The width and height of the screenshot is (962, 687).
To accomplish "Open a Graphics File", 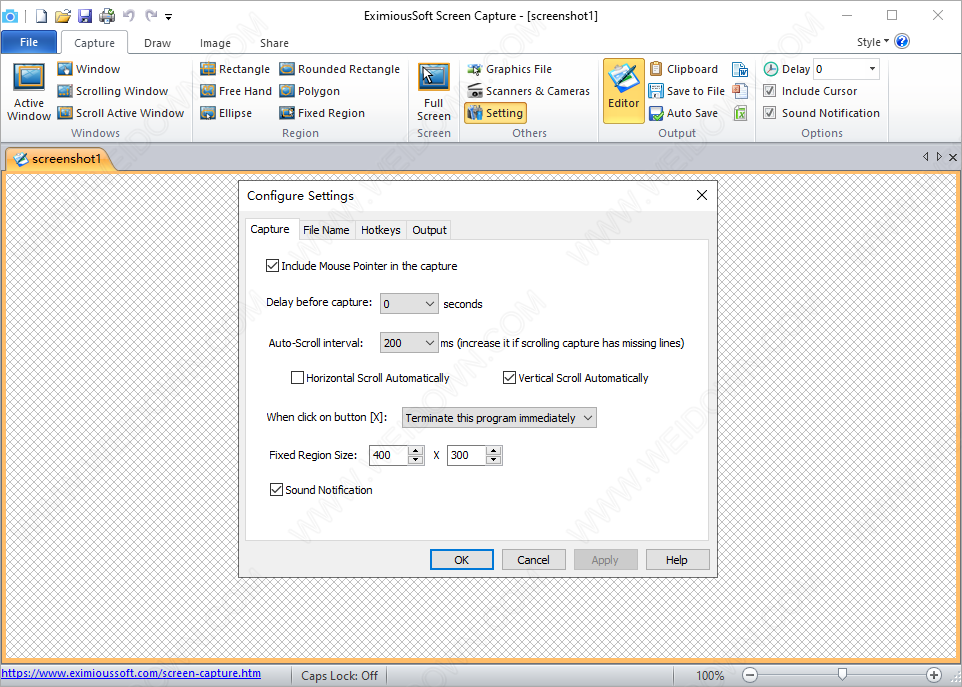I will pyautogui.click(x=509, y=69).
